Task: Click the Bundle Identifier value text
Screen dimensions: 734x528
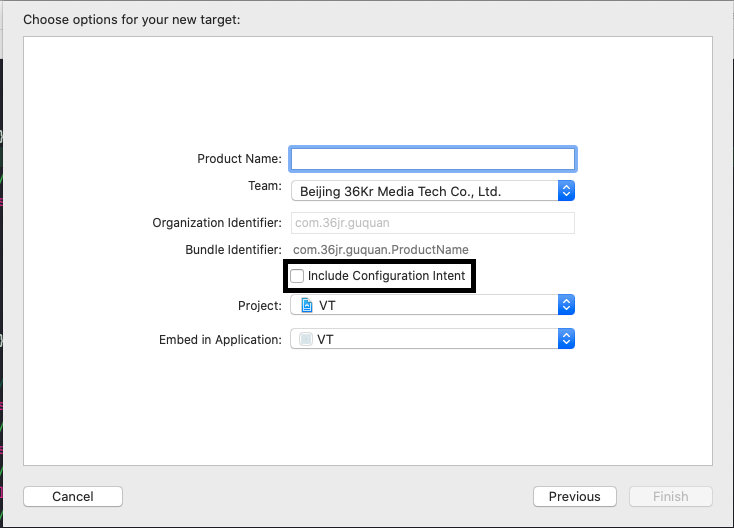Action: coord(381,250)
